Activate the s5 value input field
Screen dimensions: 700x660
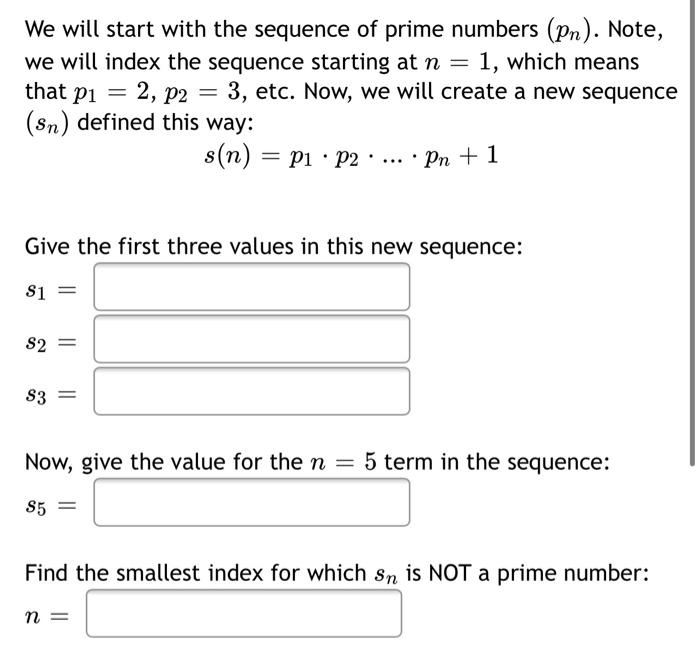point(252,502)
